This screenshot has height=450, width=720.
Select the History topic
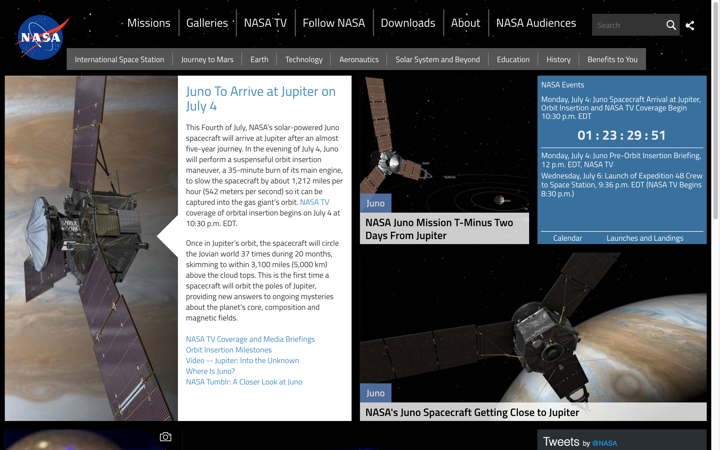[558, 59]
